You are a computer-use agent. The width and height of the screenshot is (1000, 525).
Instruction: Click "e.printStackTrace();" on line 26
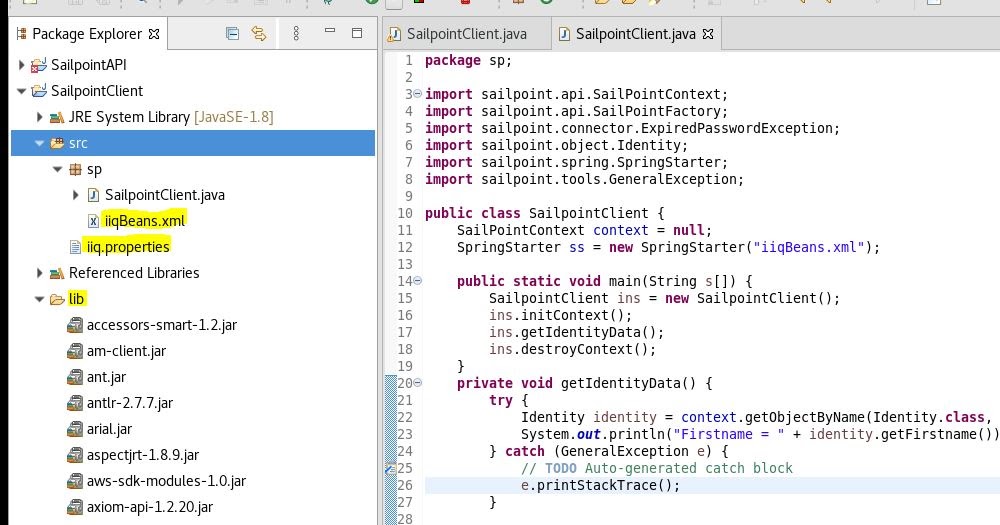(x=600, y=485)
